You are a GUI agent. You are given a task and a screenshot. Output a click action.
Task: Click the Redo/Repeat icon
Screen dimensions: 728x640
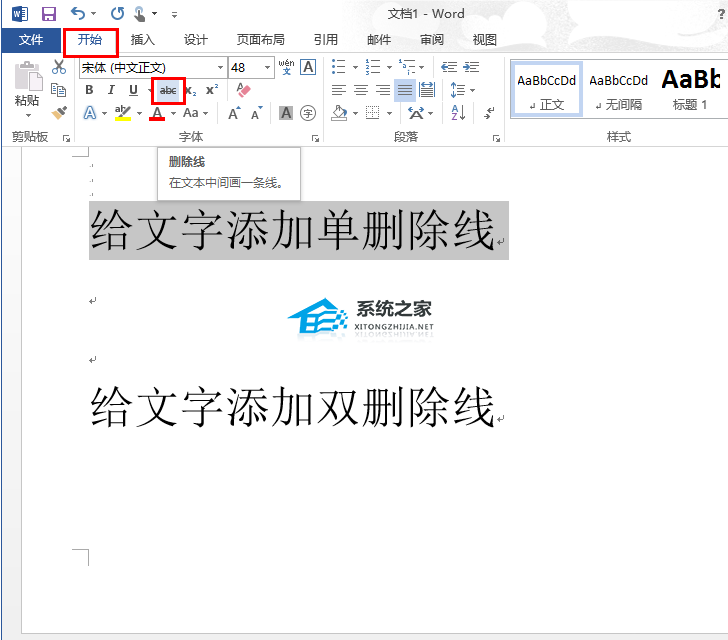pos(117,13)
